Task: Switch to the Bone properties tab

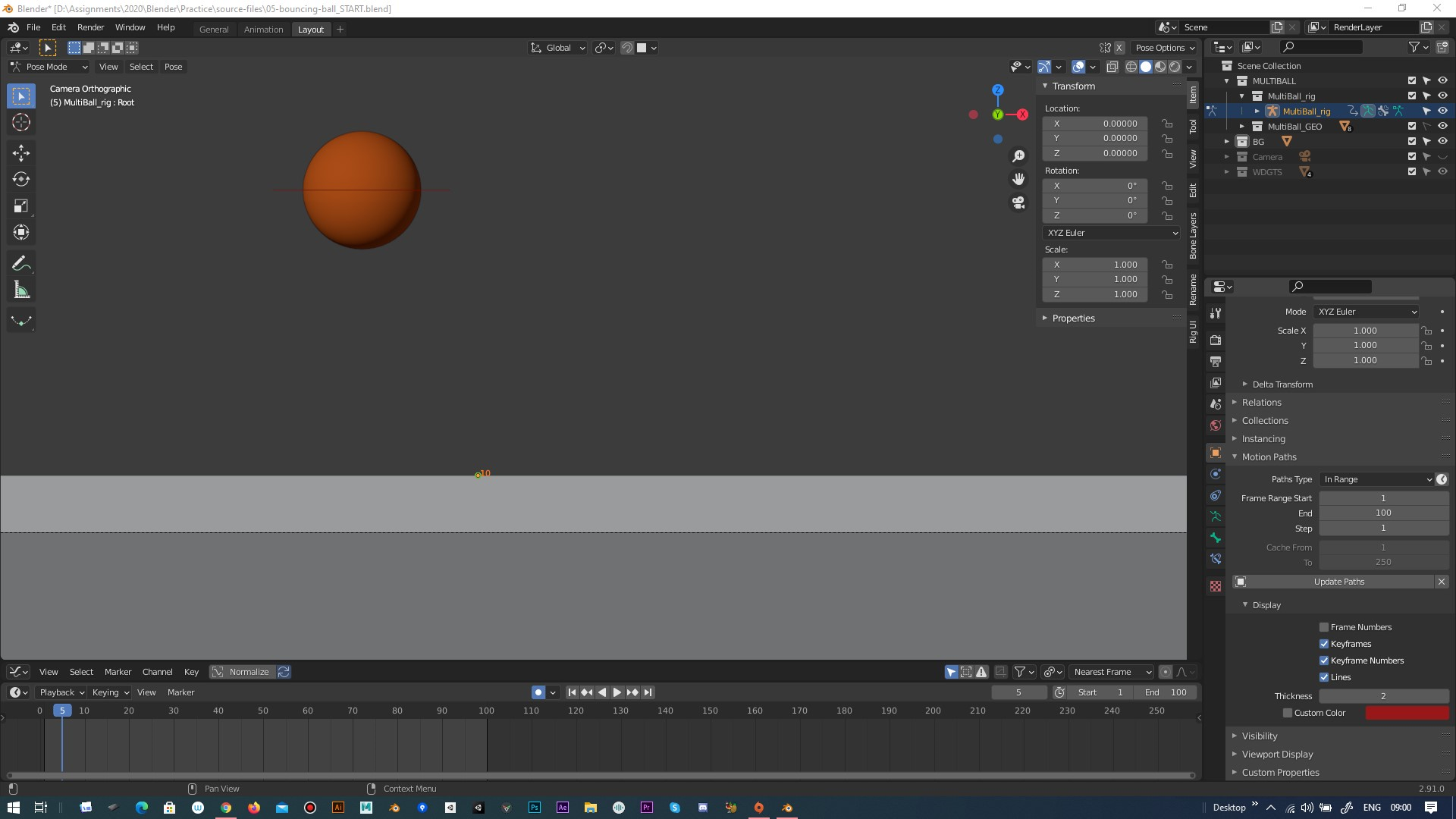Action: (1216, 538)
